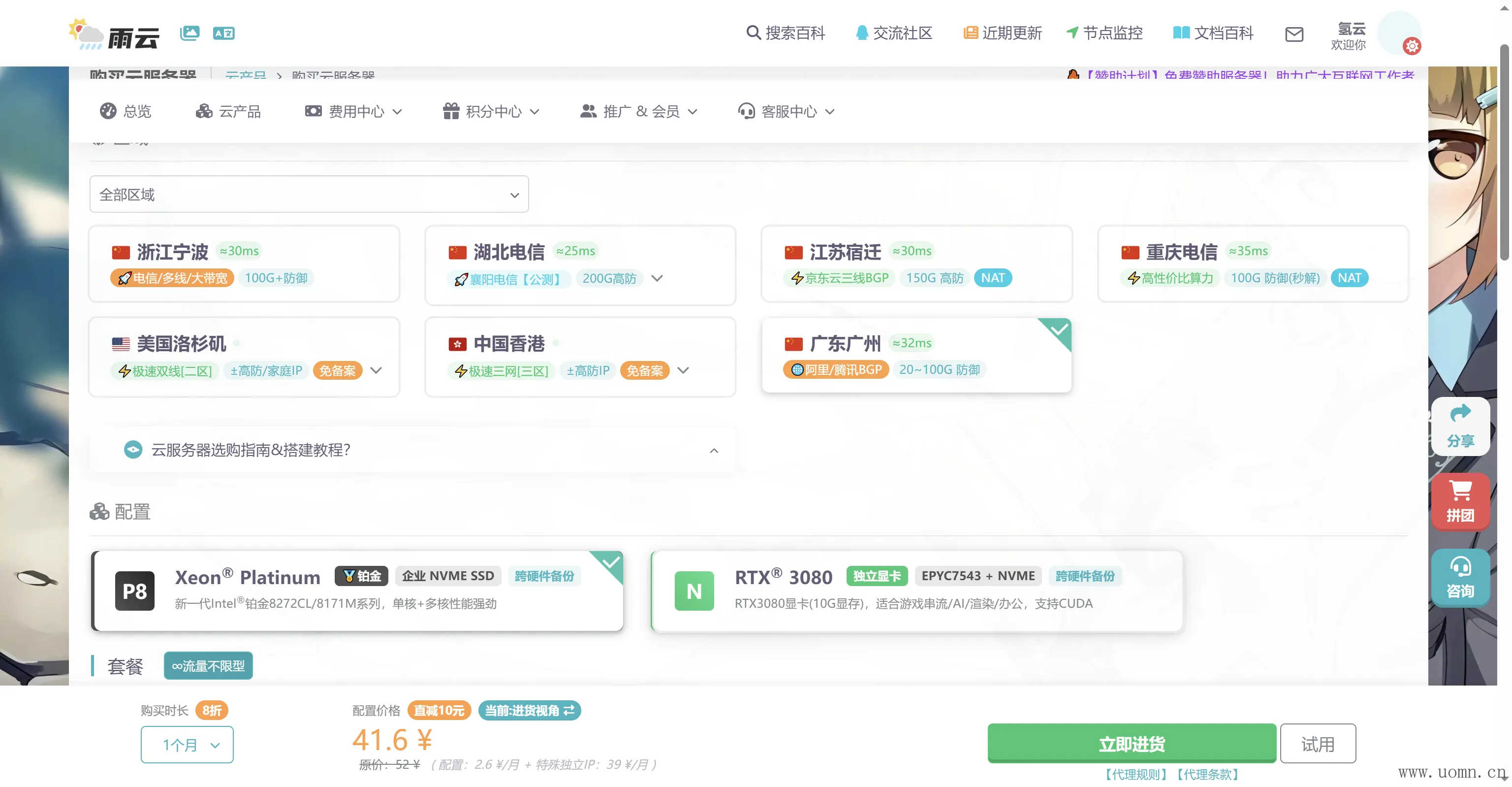The width and height of the screenshot is (1512, 787).
Task: Click the 搜索百科 search icon
Action: pos(753,33)
